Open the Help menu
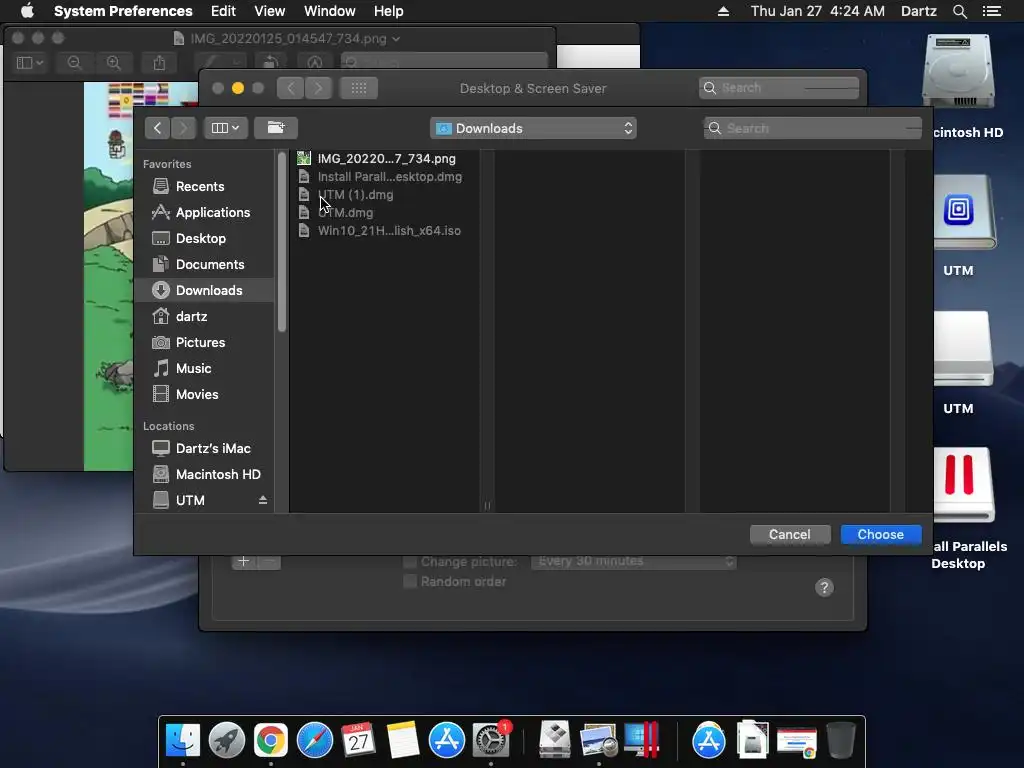Image resolution: width=1024 pixels, height=768 pixels. click(x=389, y=11)
